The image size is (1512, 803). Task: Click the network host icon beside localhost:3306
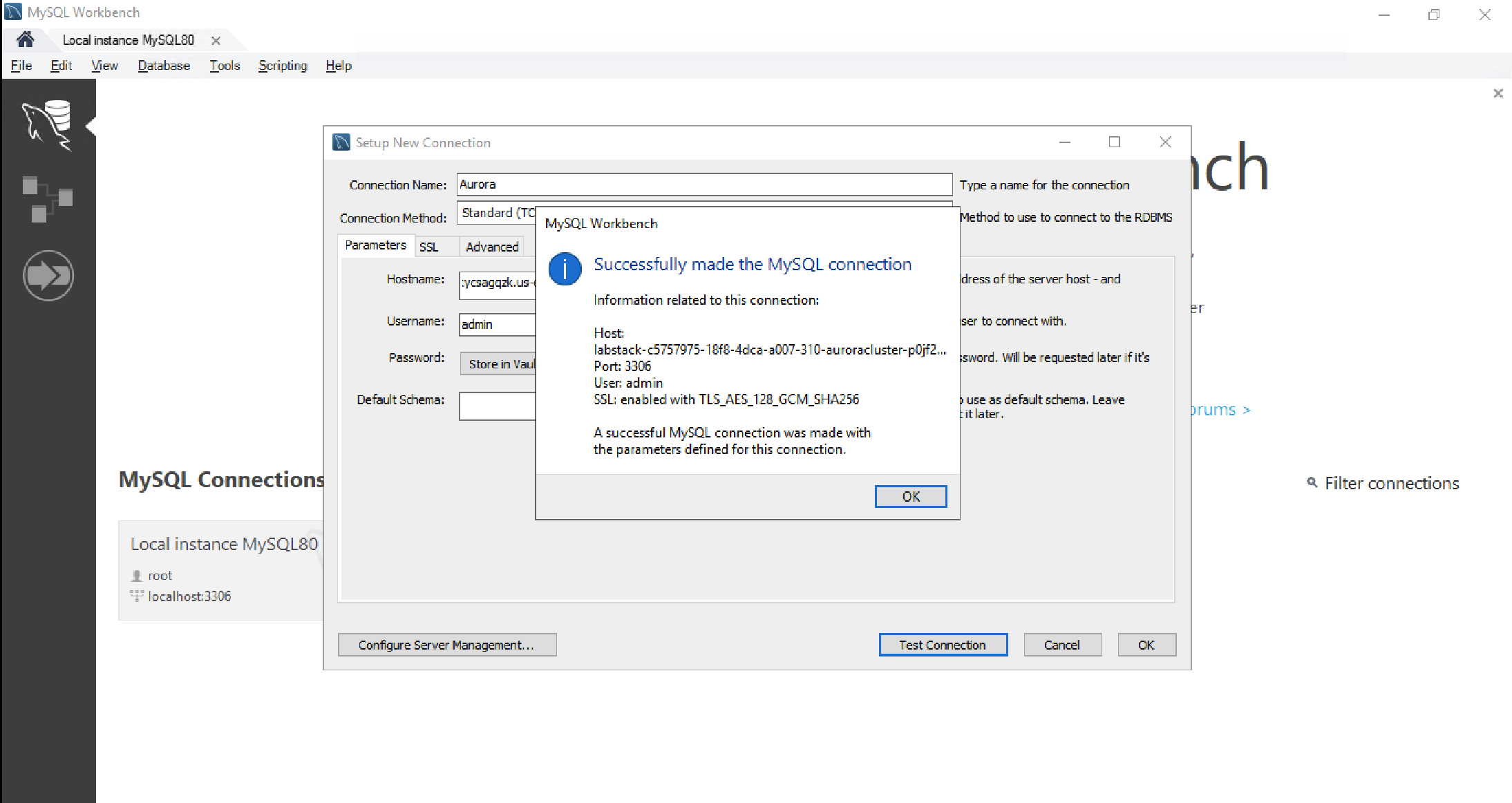tap(137, 596)
